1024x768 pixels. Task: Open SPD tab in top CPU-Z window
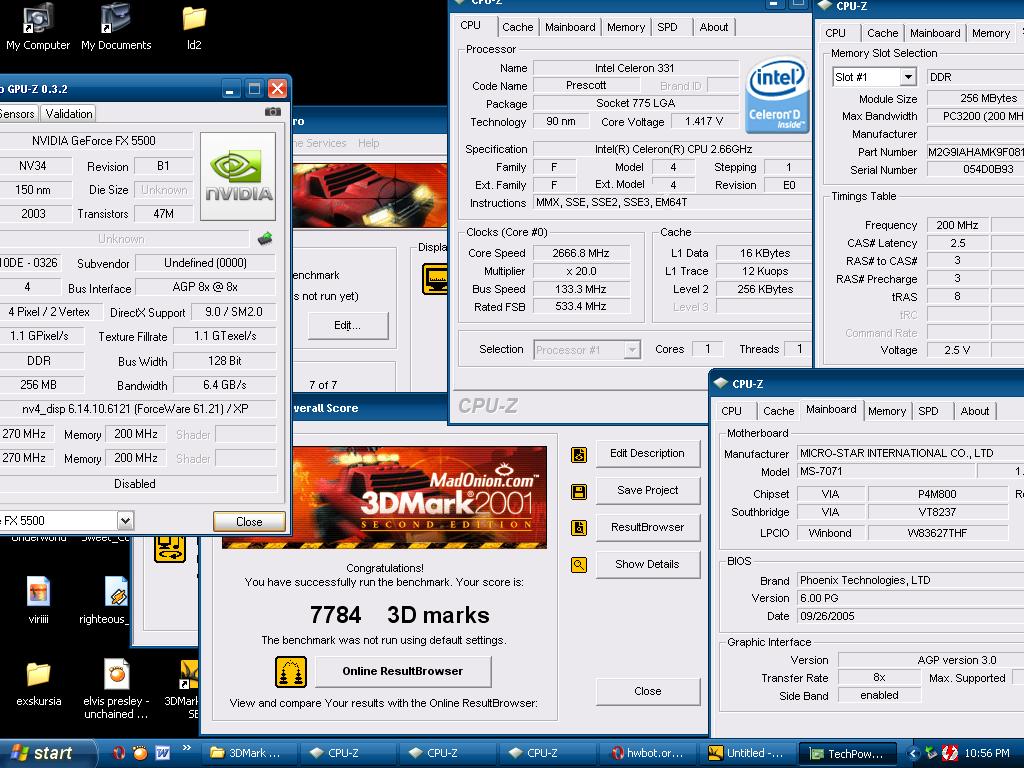[x=667, y=27]
